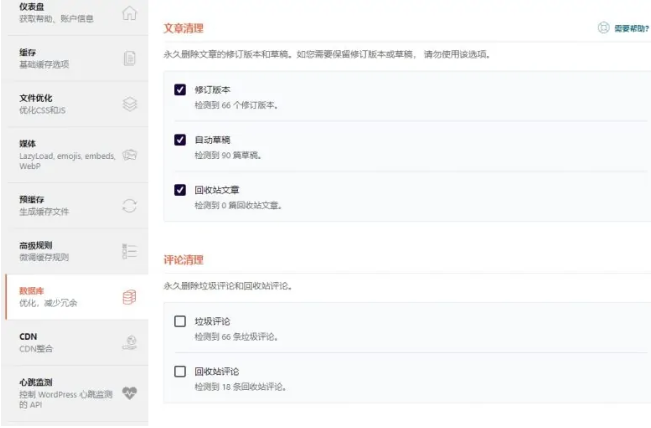This screenshot has width=651, height=428.
Task: Click the text 检测到 90 篇草稿
Action: 228,155
